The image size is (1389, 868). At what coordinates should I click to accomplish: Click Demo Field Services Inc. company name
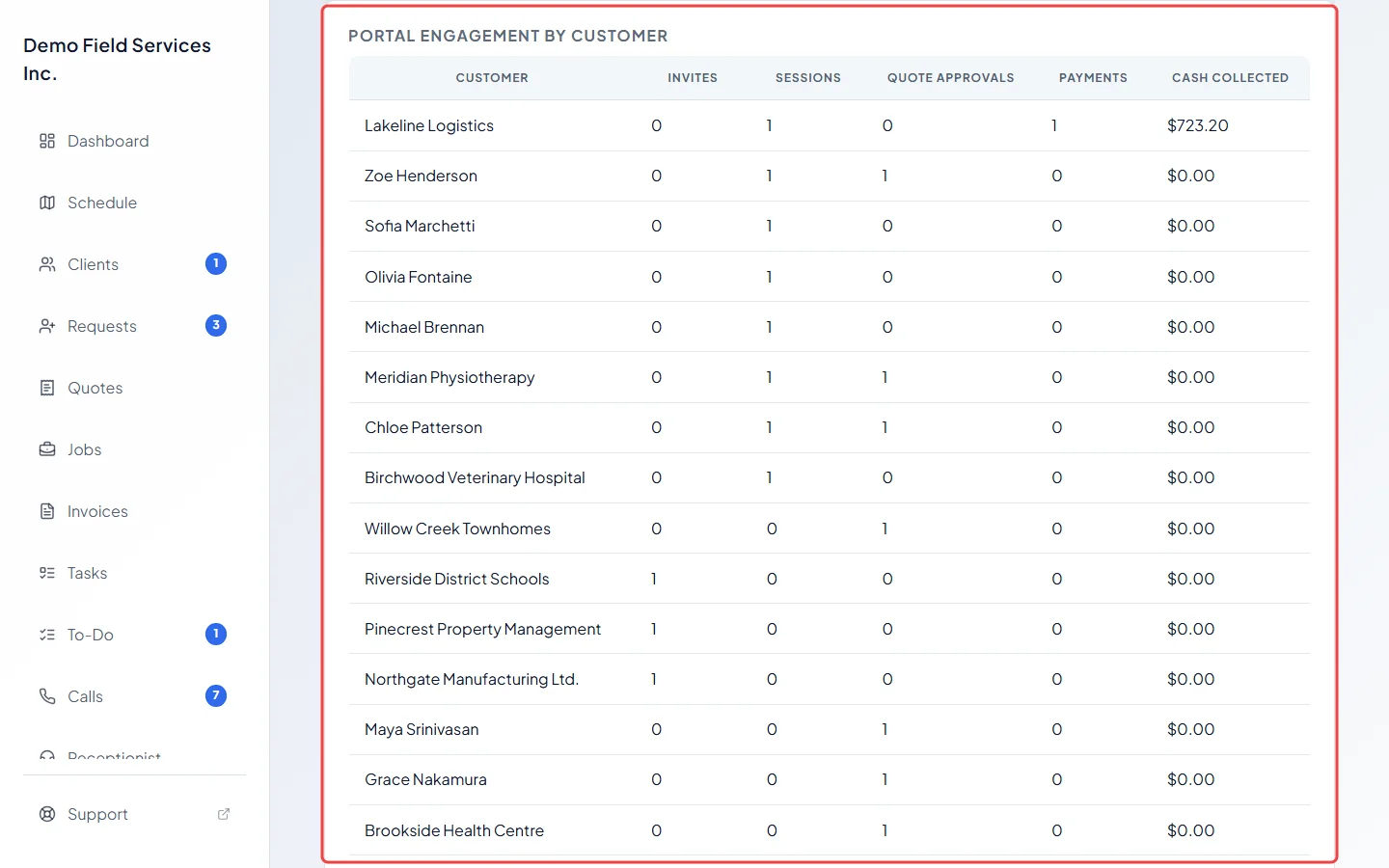pyautogui.click(x=117, y=59)
